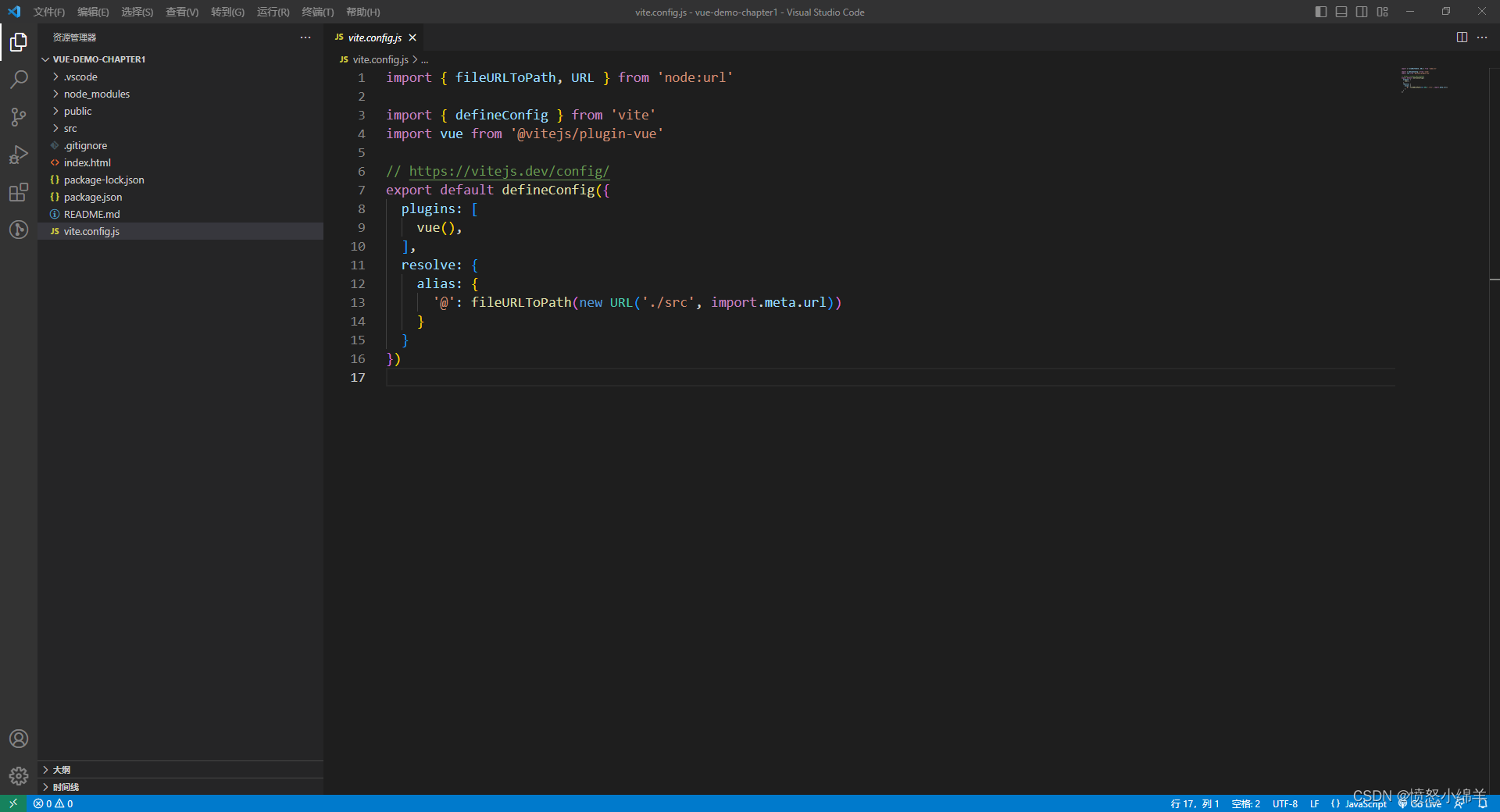Open notifications bell in status bar
The height and width of the screenshot is (812, 1500).
[1483, 803]
